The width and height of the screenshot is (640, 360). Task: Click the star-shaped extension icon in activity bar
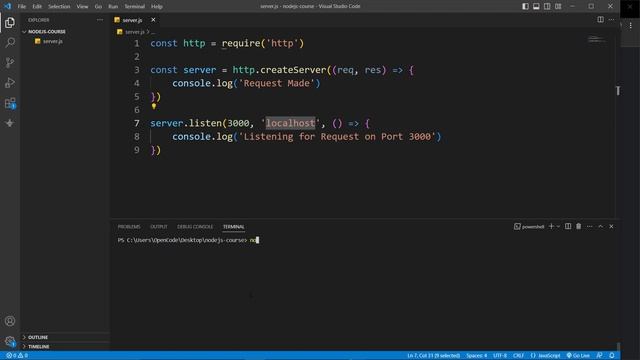coord(10,123)
